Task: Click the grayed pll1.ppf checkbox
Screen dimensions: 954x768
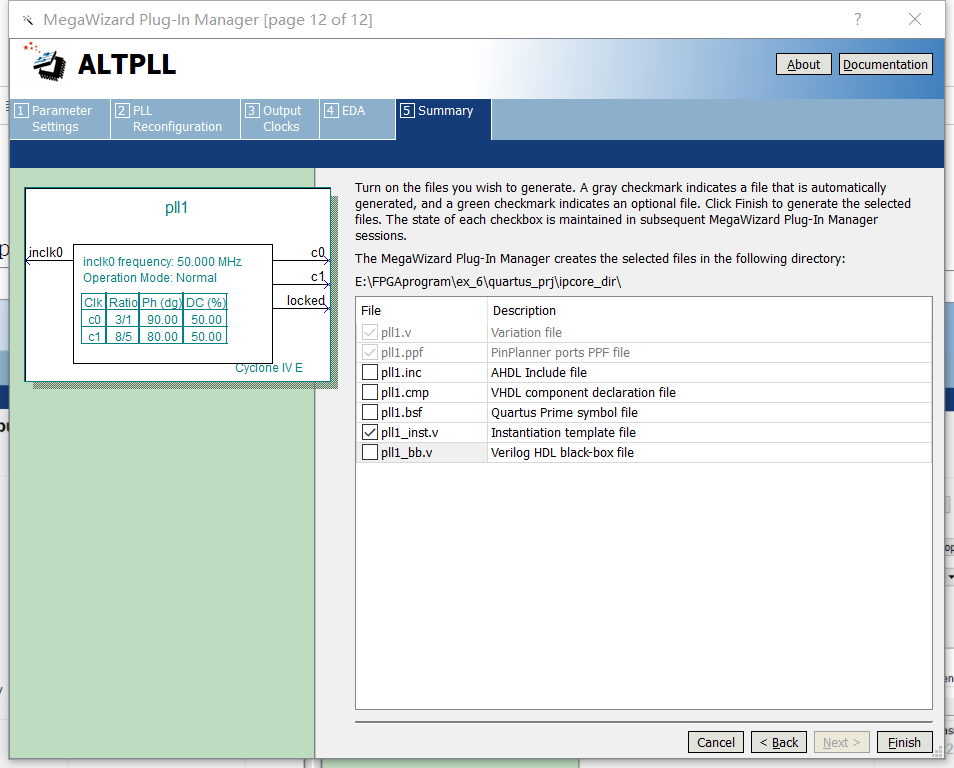Action: [370, 352]
